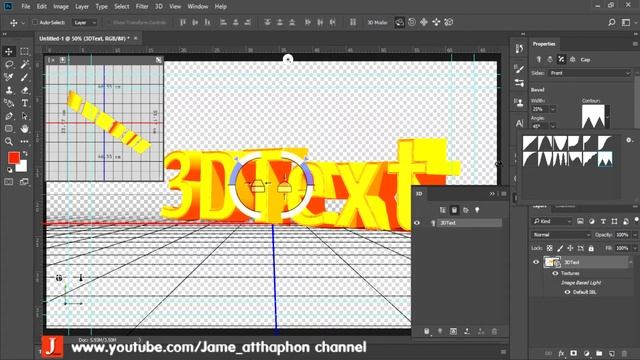Image resolution: width=640 pixels, height=360 pixels.
Task: Select the Clone Stamp tool in the toolbox
Action: 9,90
